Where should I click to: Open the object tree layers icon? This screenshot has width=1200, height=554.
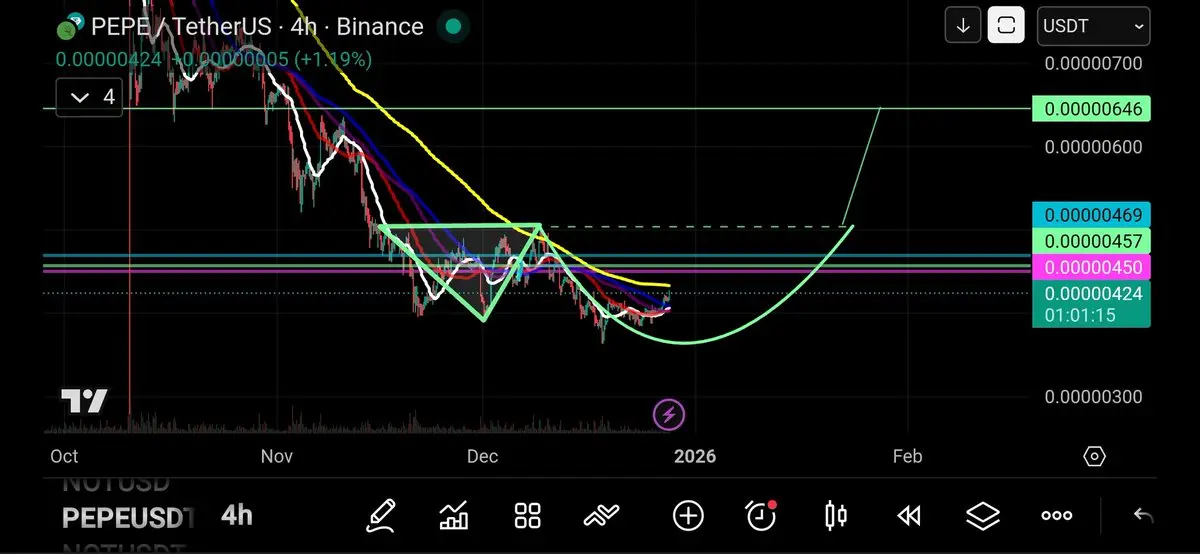983,515
